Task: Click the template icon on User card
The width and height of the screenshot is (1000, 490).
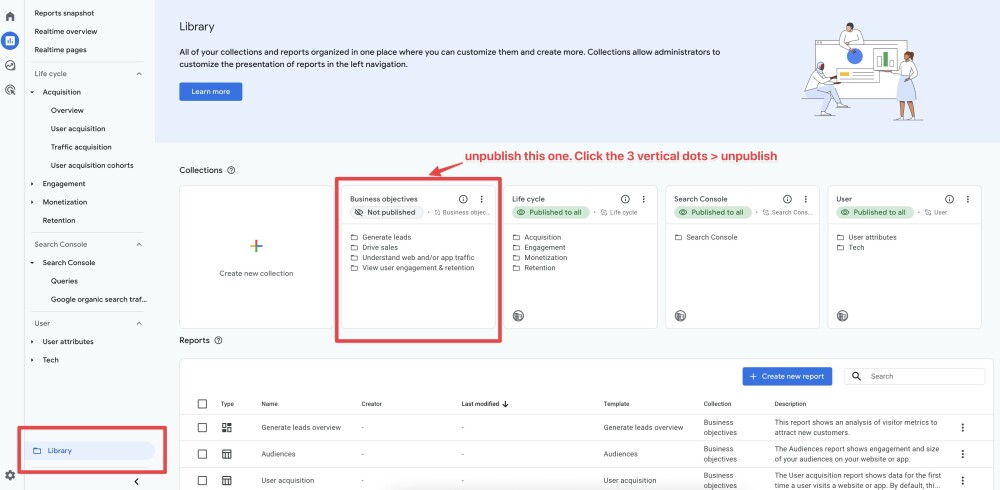Action: tap(842, 315)
